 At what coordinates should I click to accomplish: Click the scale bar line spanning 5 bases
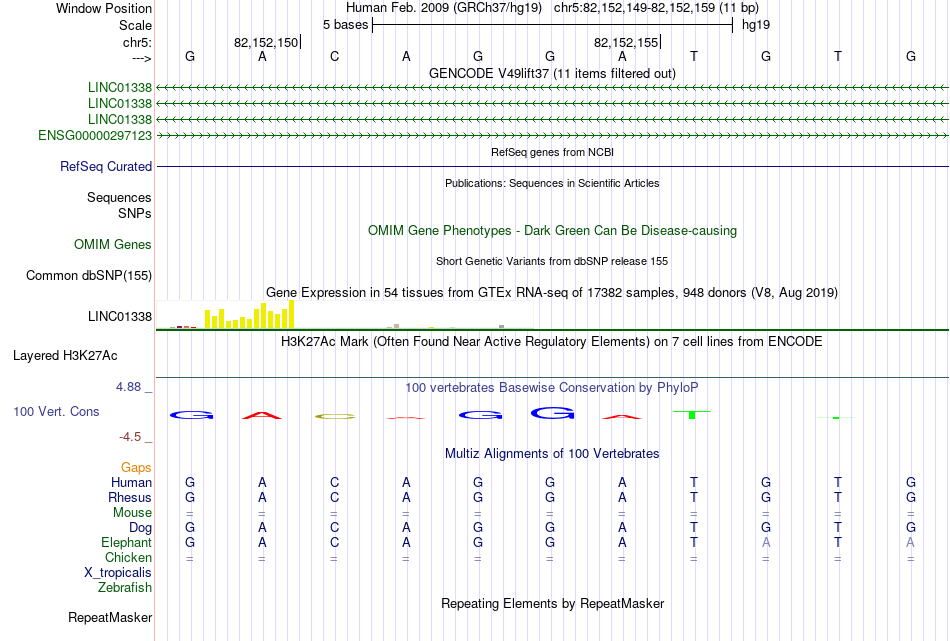pyautogui.click(x=552, y=25)
